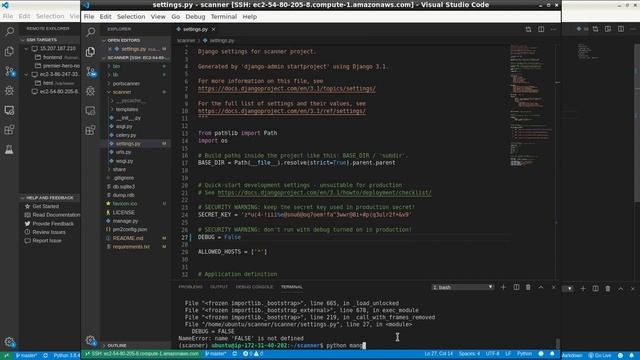Open the Terminal menu

[224, 17]
